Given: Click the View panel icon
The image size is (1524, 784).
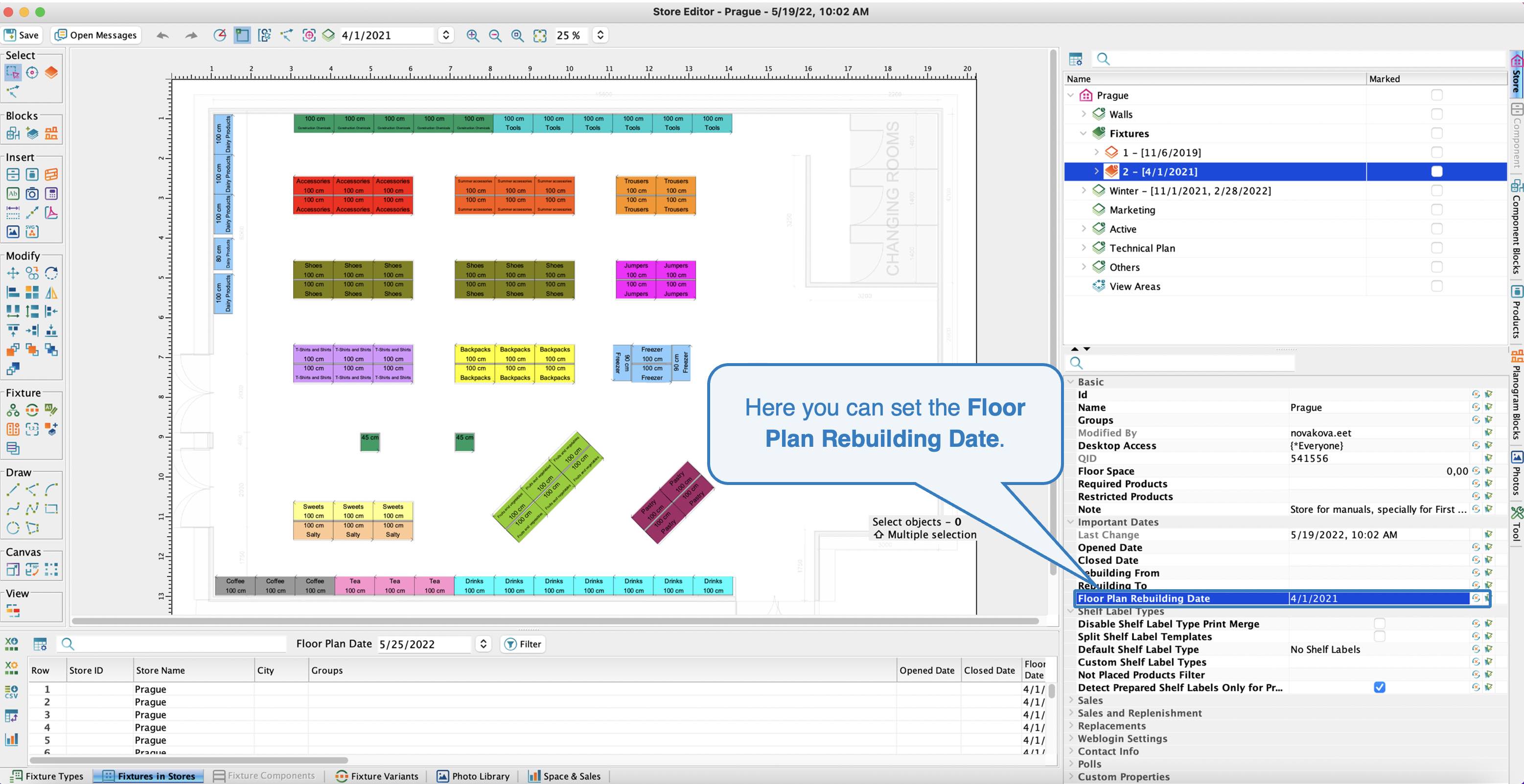Looking at the screenshot, I should point(12,611).
